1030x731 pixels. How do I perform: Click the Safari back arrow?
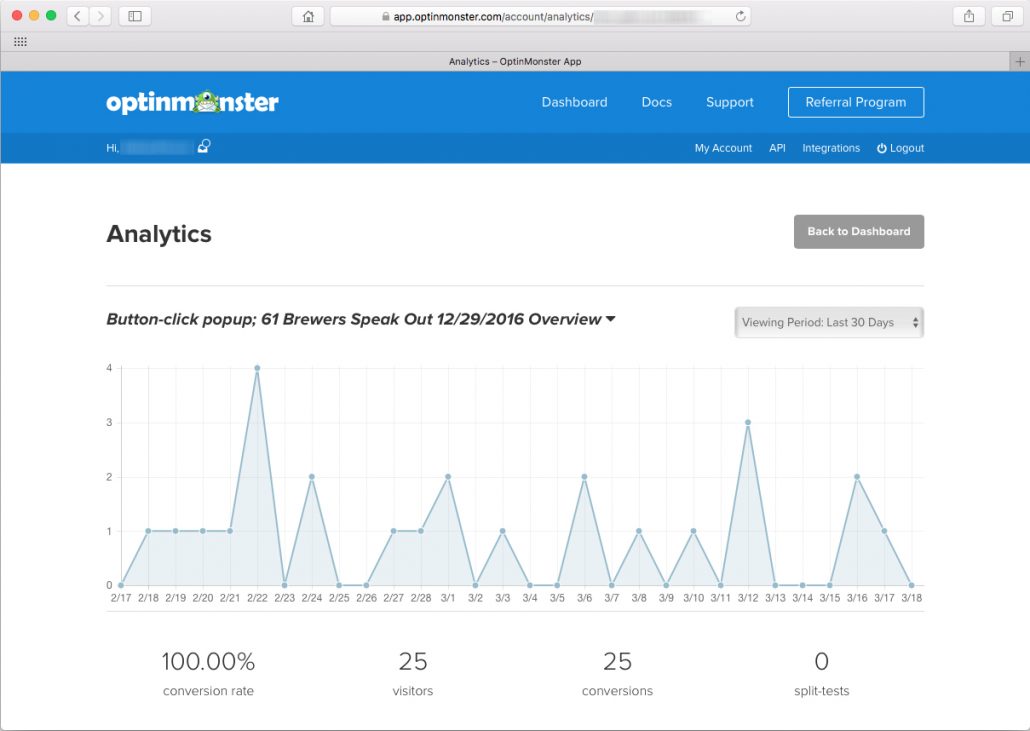point(78,16)
